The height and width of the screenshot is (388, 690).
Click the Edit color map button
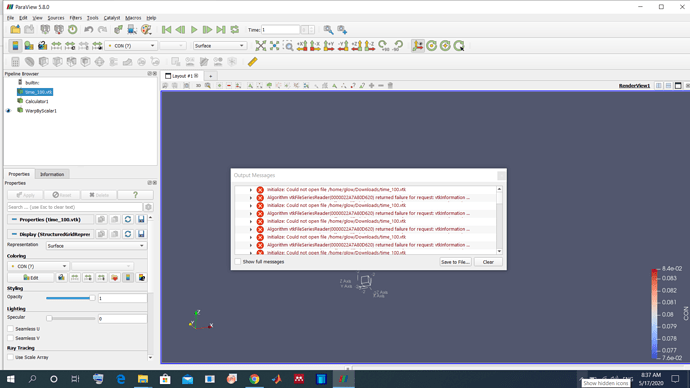[x=31, y=278]
